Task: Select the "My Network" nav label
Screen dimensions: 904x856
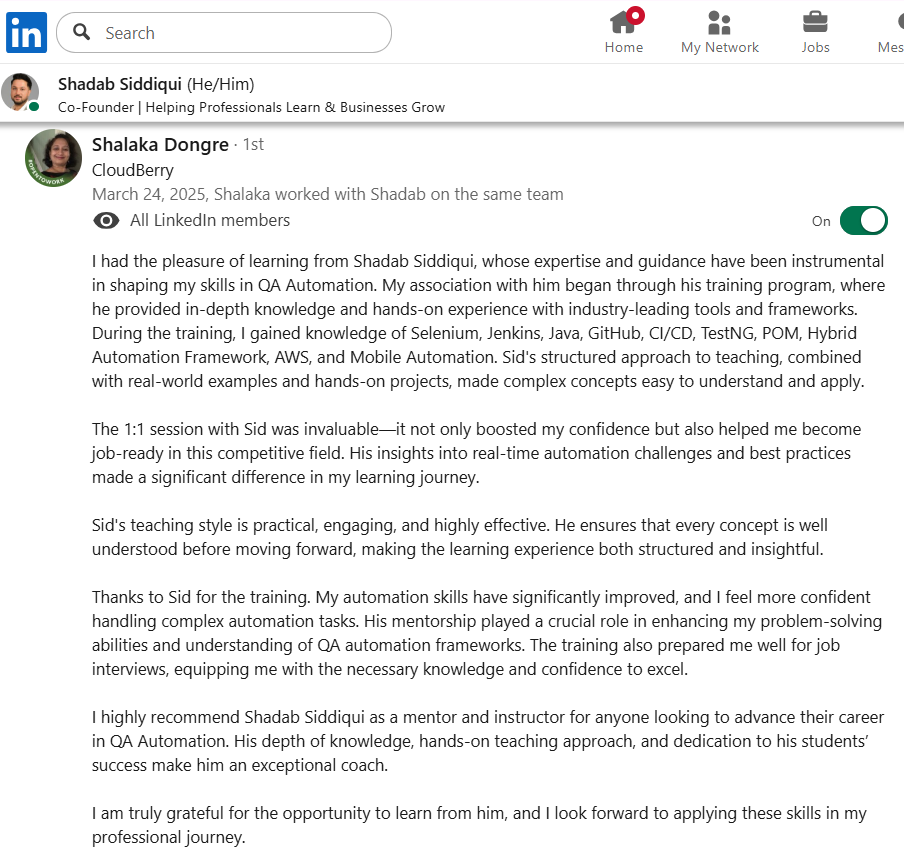Action: coord(719,47)
